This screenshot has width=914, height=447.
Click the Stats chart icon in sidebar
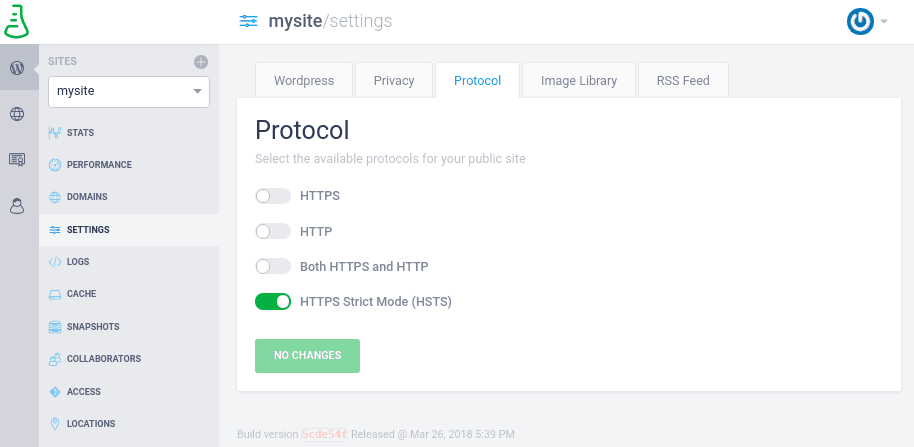pos(55,133)
